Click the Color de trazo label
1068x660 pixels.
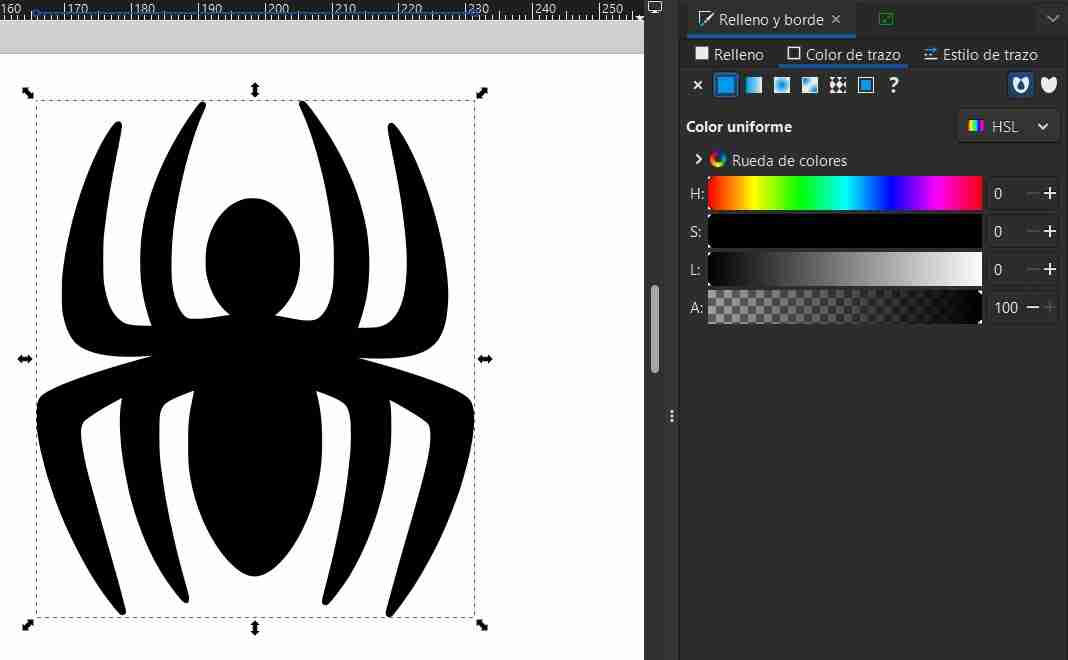847,54
